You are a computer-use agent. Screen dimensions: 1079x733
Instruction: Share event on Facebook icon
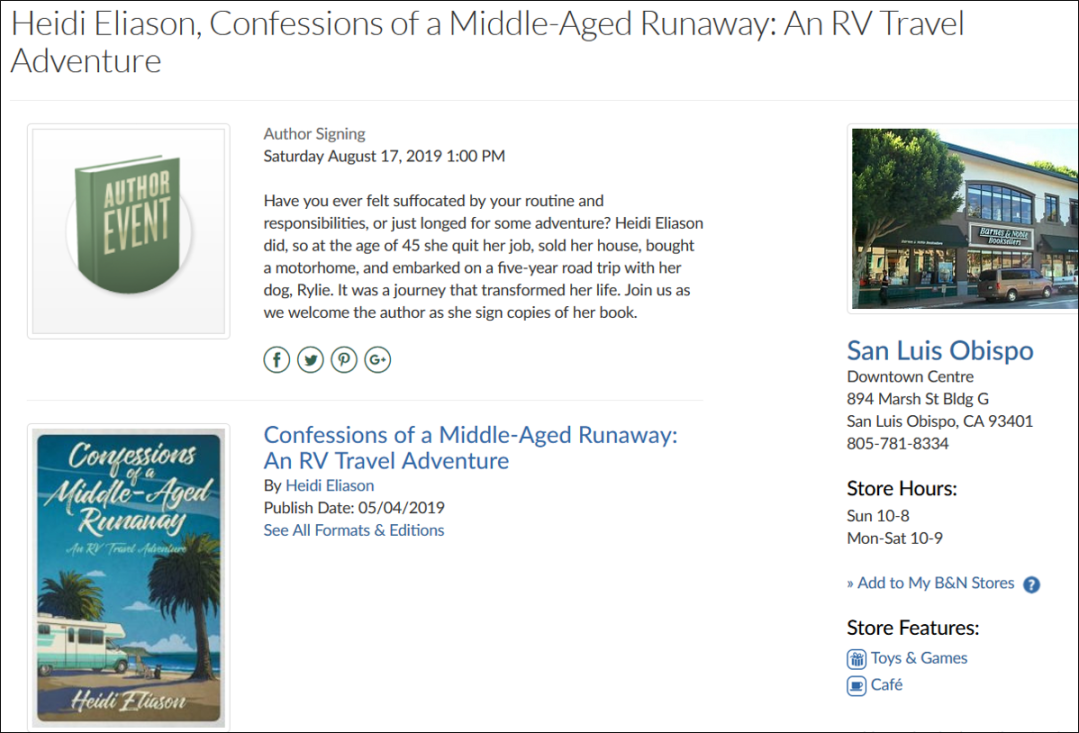pos(277,360)
